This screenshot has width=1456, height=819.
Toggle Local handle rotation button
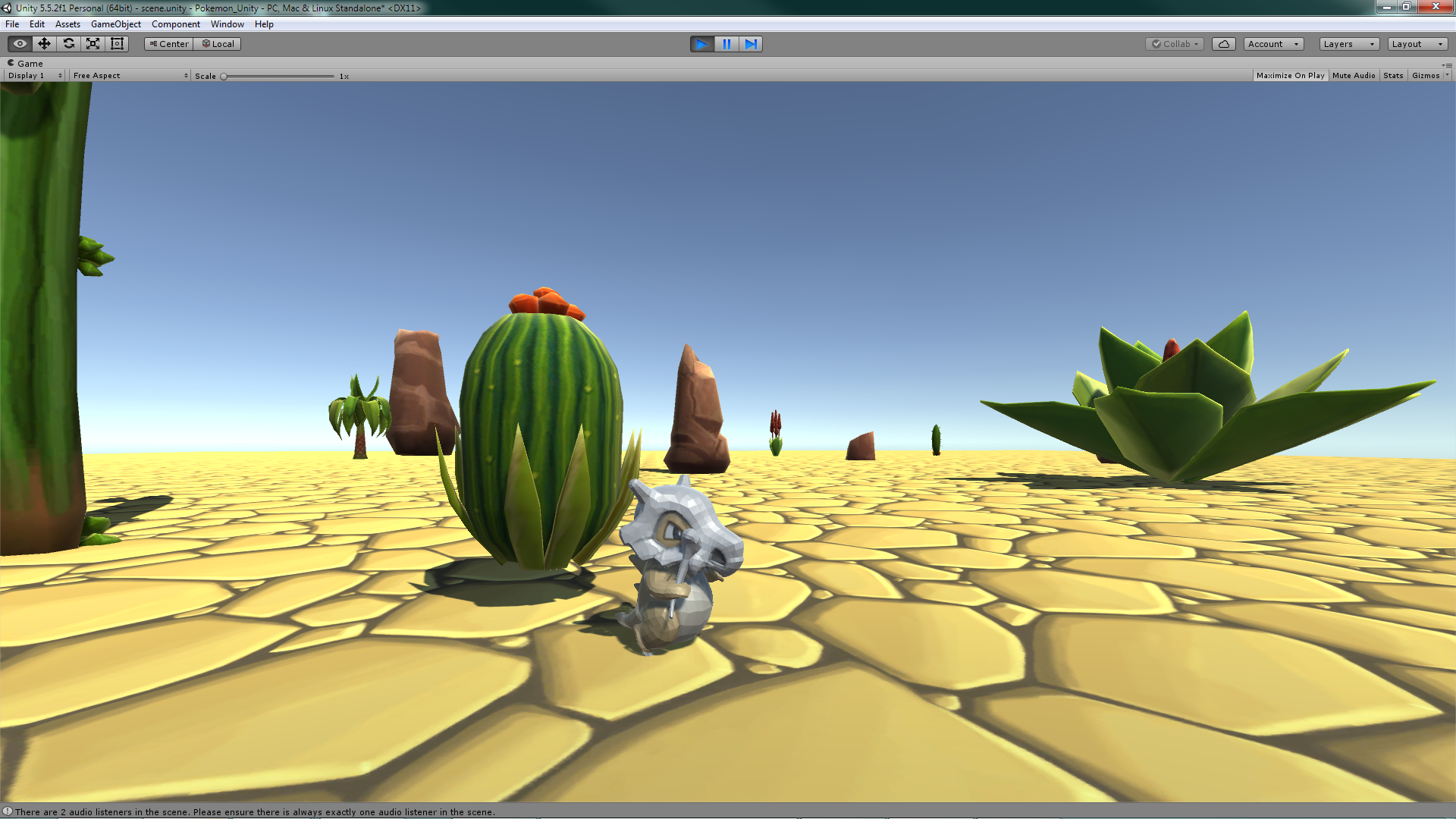pos(218,44)
